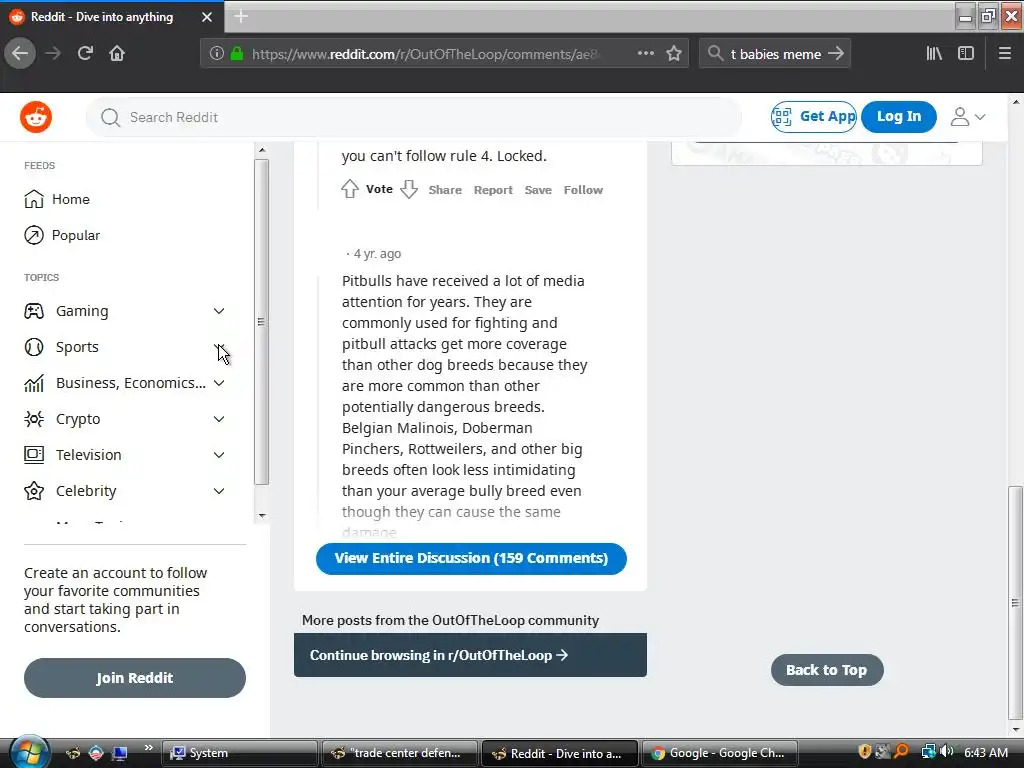Click the Crypto icon
The image size is (1024, 768).
[x=34, y=419]
